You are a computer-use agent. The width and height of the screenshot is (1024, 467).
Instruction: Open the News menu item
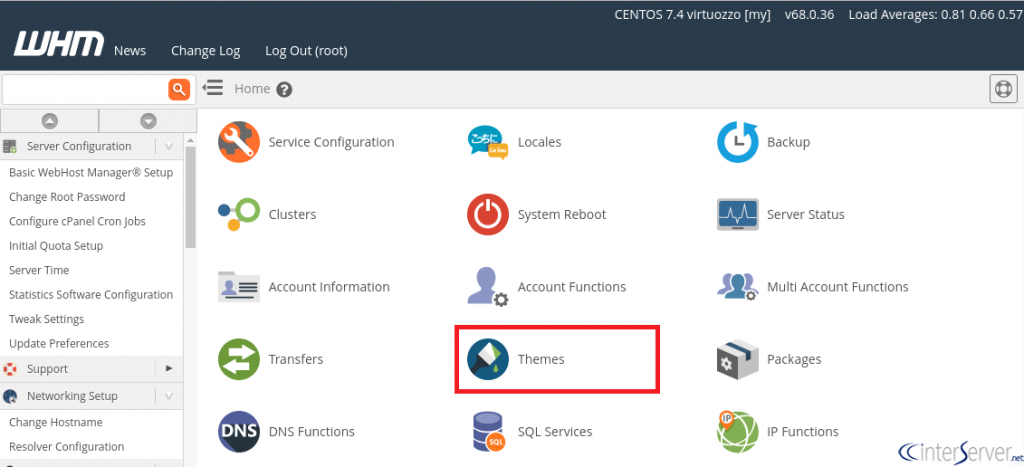click(130, 50)
